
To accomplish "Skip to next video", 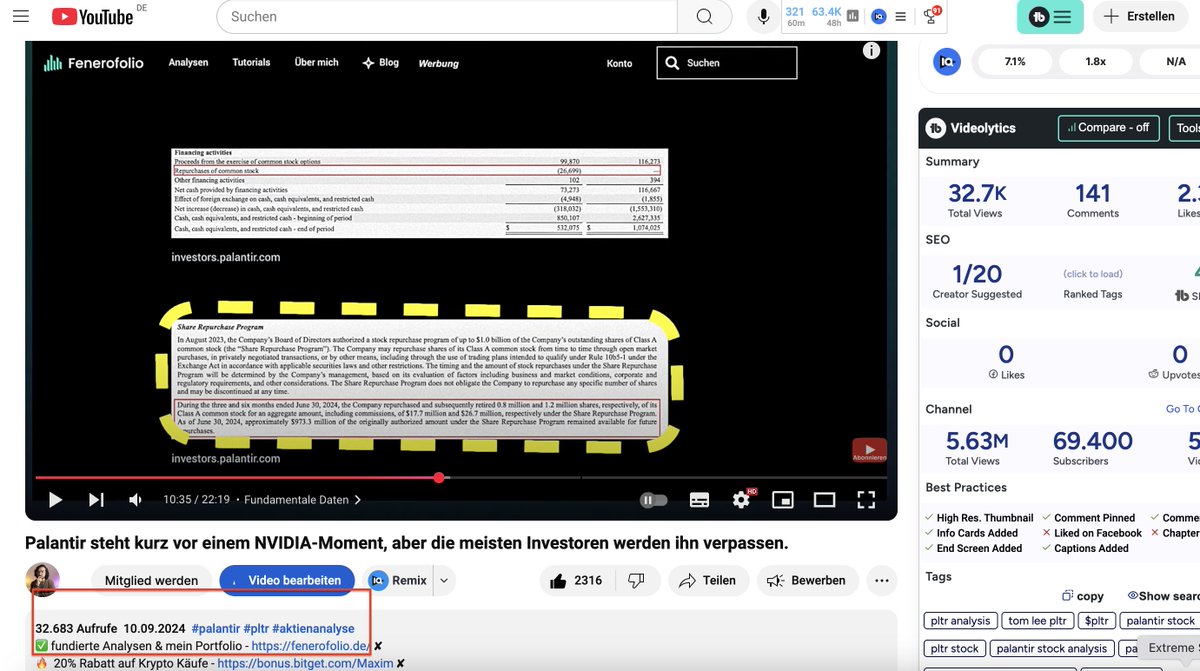I will coord(96,500).
